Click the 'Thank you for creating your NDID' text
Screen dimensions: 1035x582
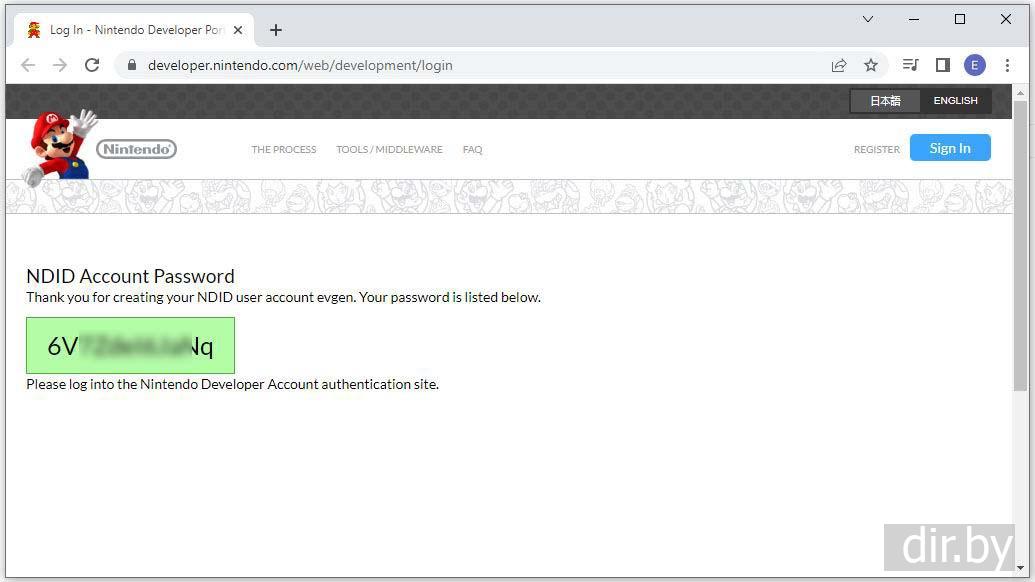pos(130,297)
